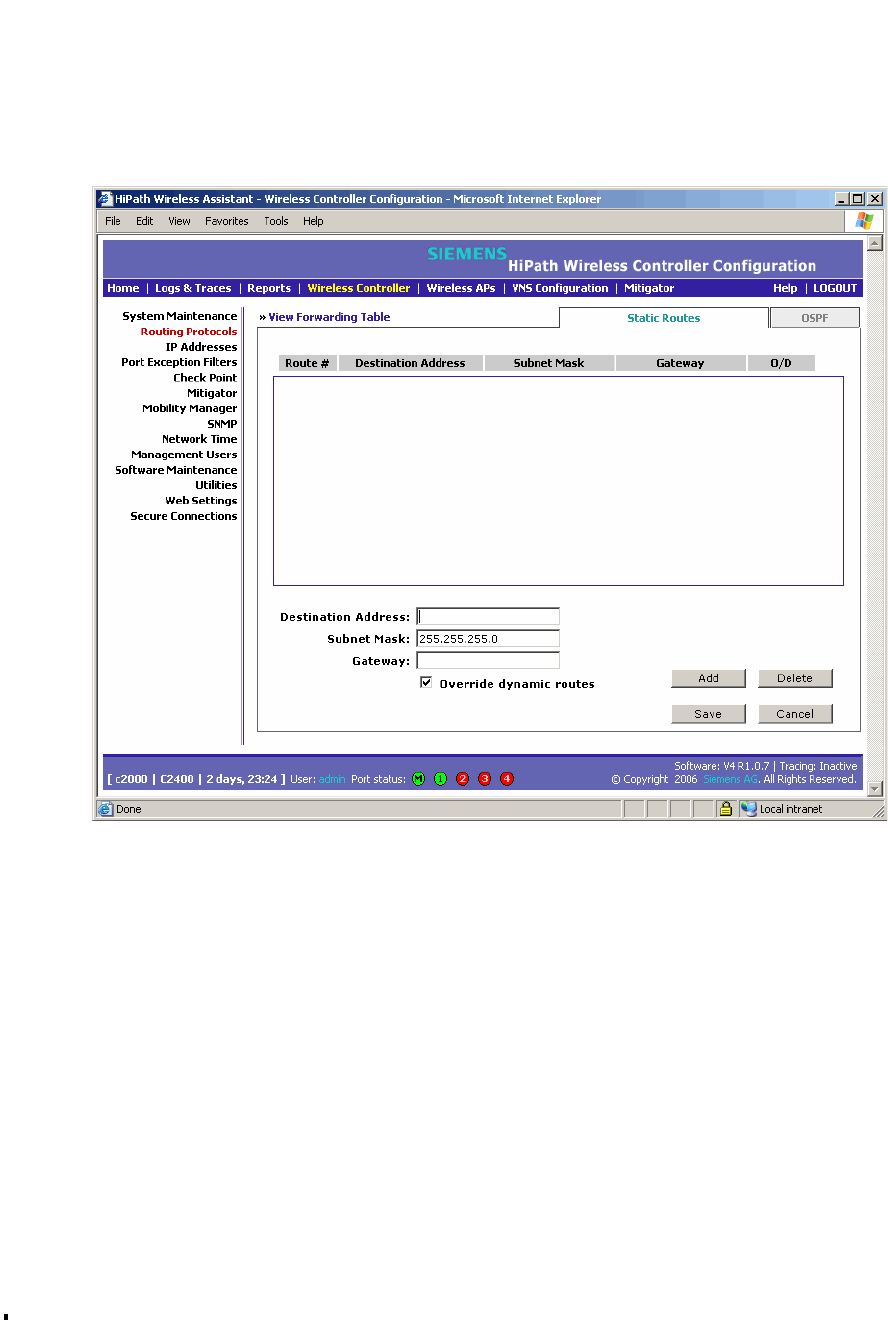Click the admin user link in footer
This screenshot has height=1320, width=888.
(332, 779)
